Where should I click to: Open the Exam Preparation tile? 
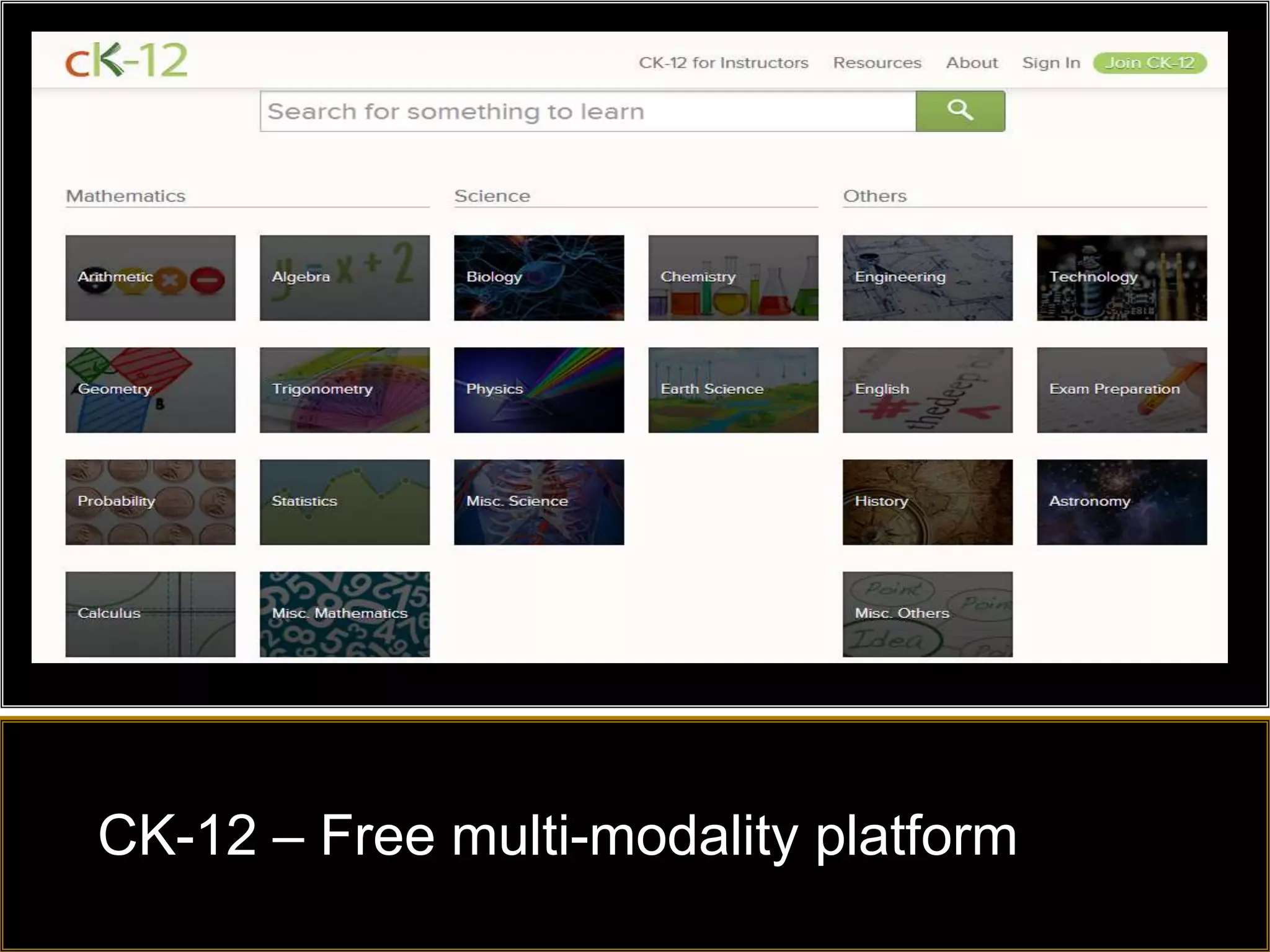point(1122,390)
